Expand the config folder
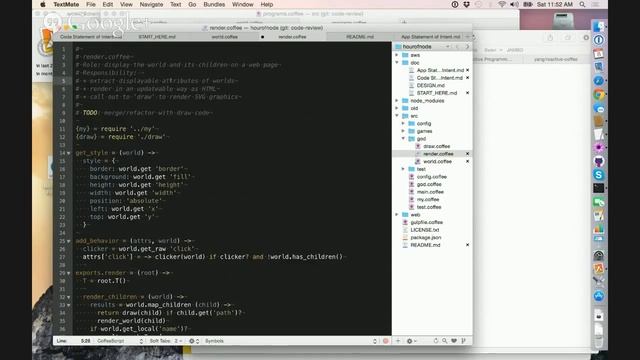This screenshot has height=360, width=640. tap(403, 123)
